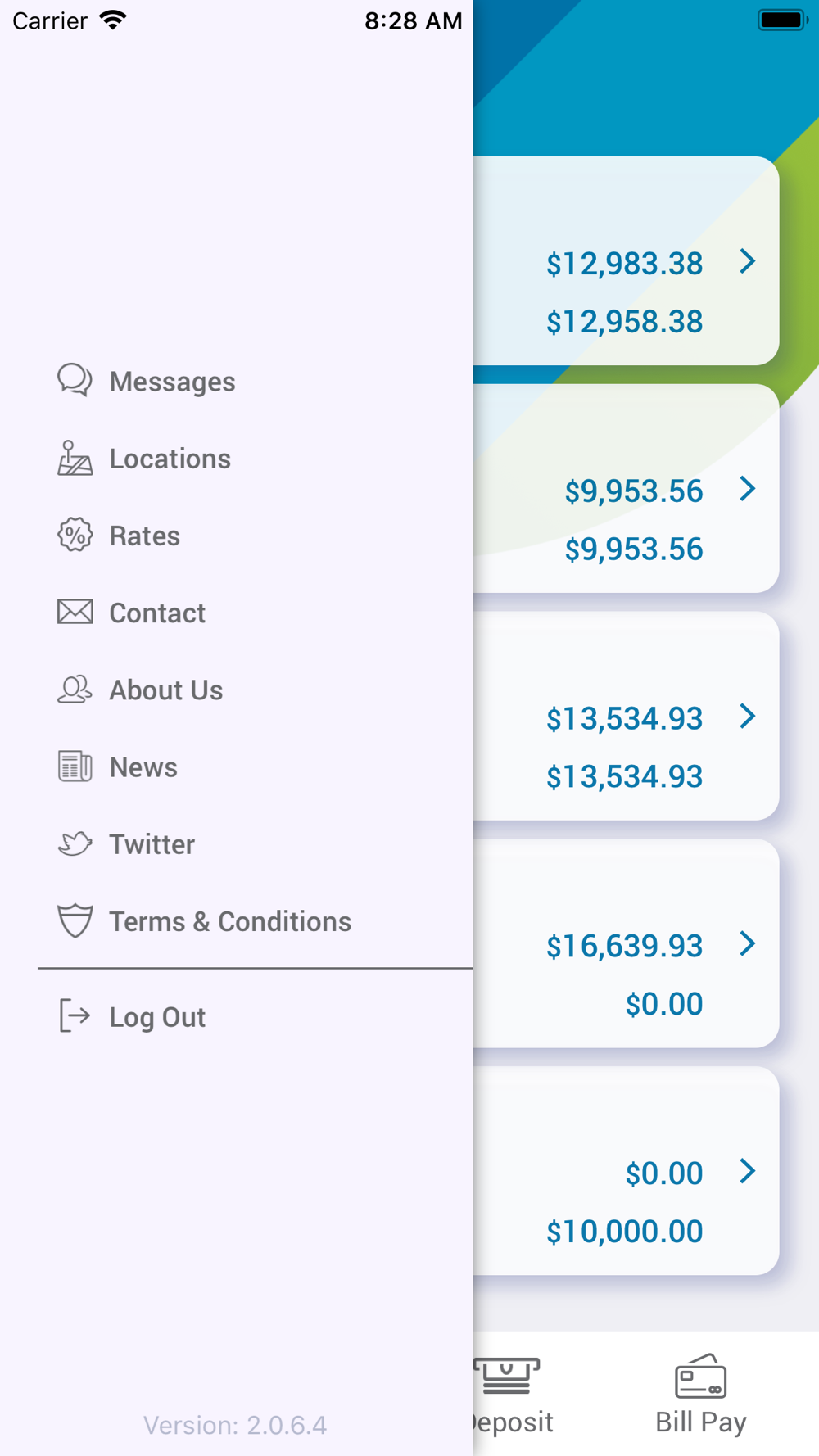Tap the News newspaper icon
The width and height of the screenshot is (819, 1456).
pos(75,766)
